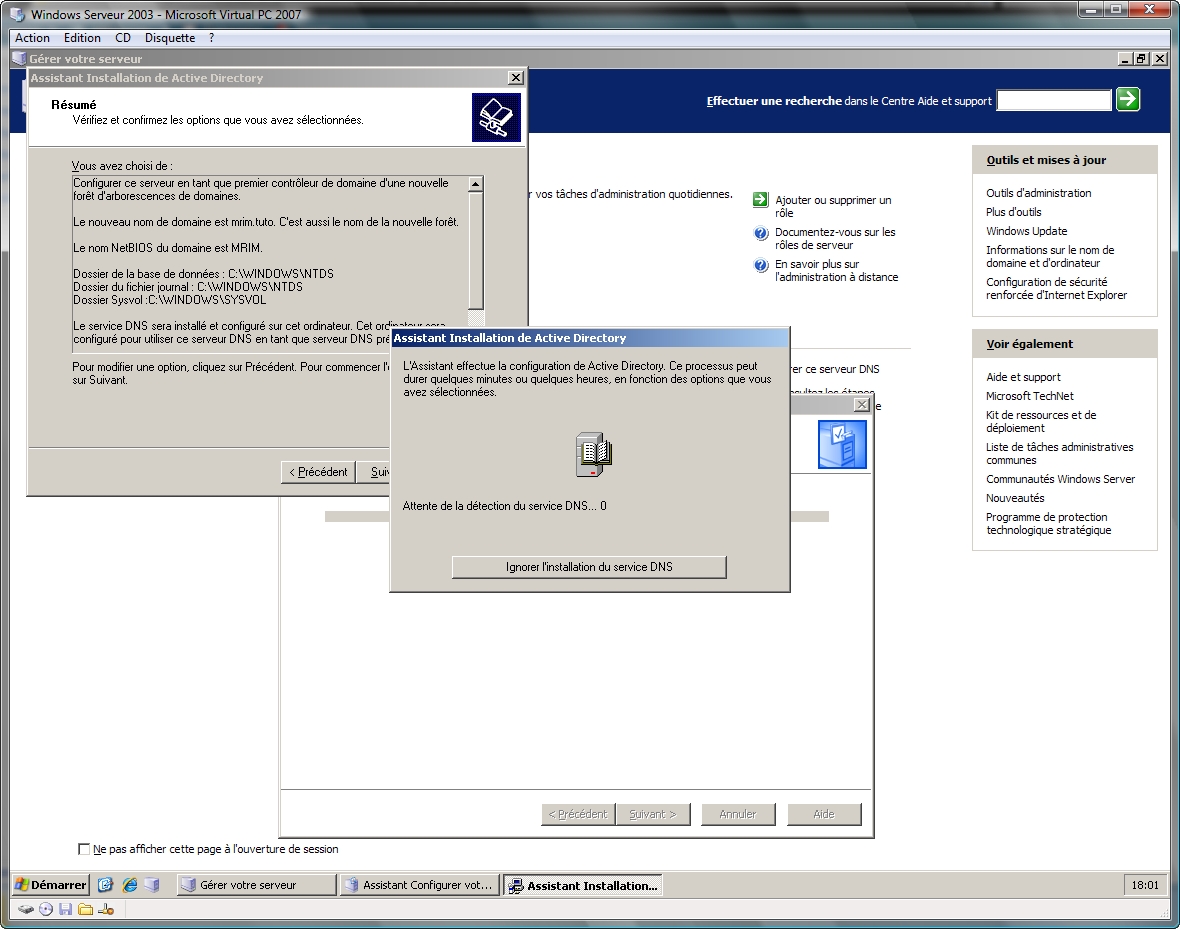
Task: Click the help search input field
Action: point(1054,100)
